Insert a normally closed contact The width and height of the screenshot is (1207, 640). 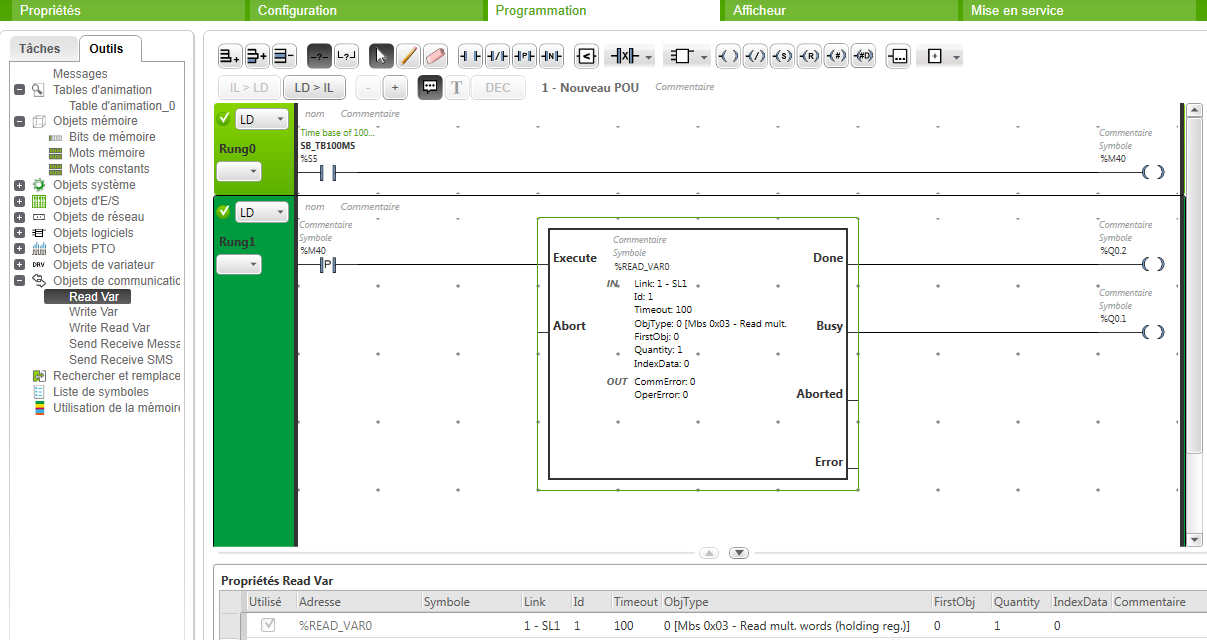497,56
